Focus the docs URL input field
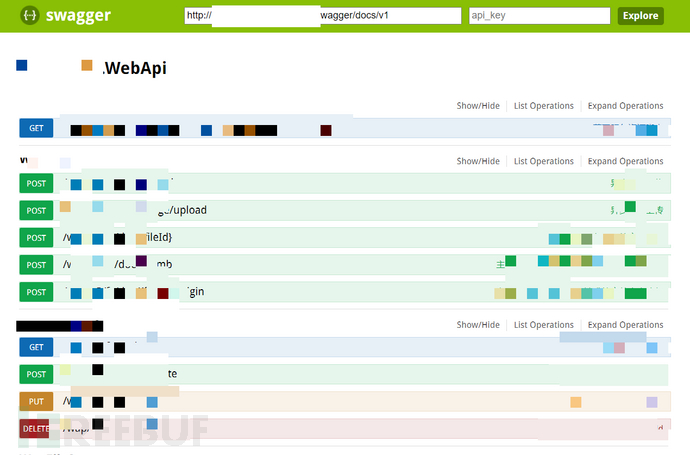690x455 pixels. pos(323,15)
